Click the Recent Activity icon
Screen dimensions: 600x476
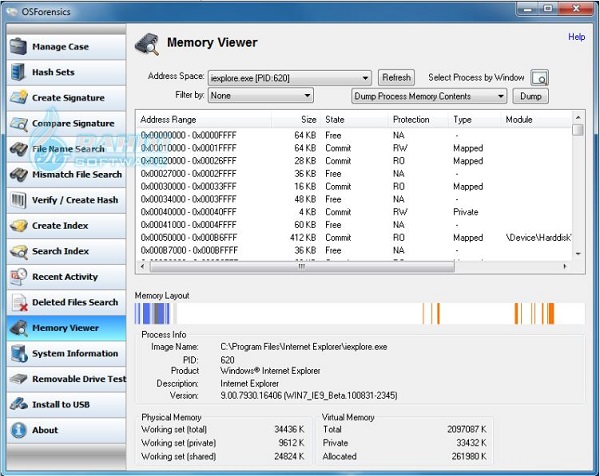pos(18,277)
